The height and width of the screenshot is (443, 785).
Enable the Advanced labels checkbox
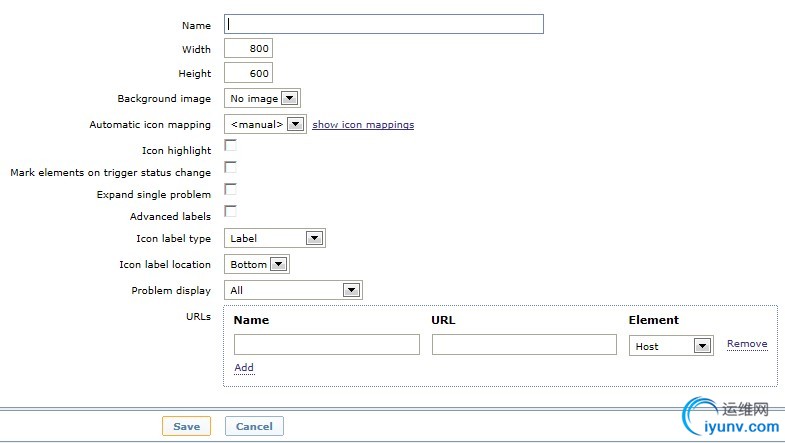(230, 212)
